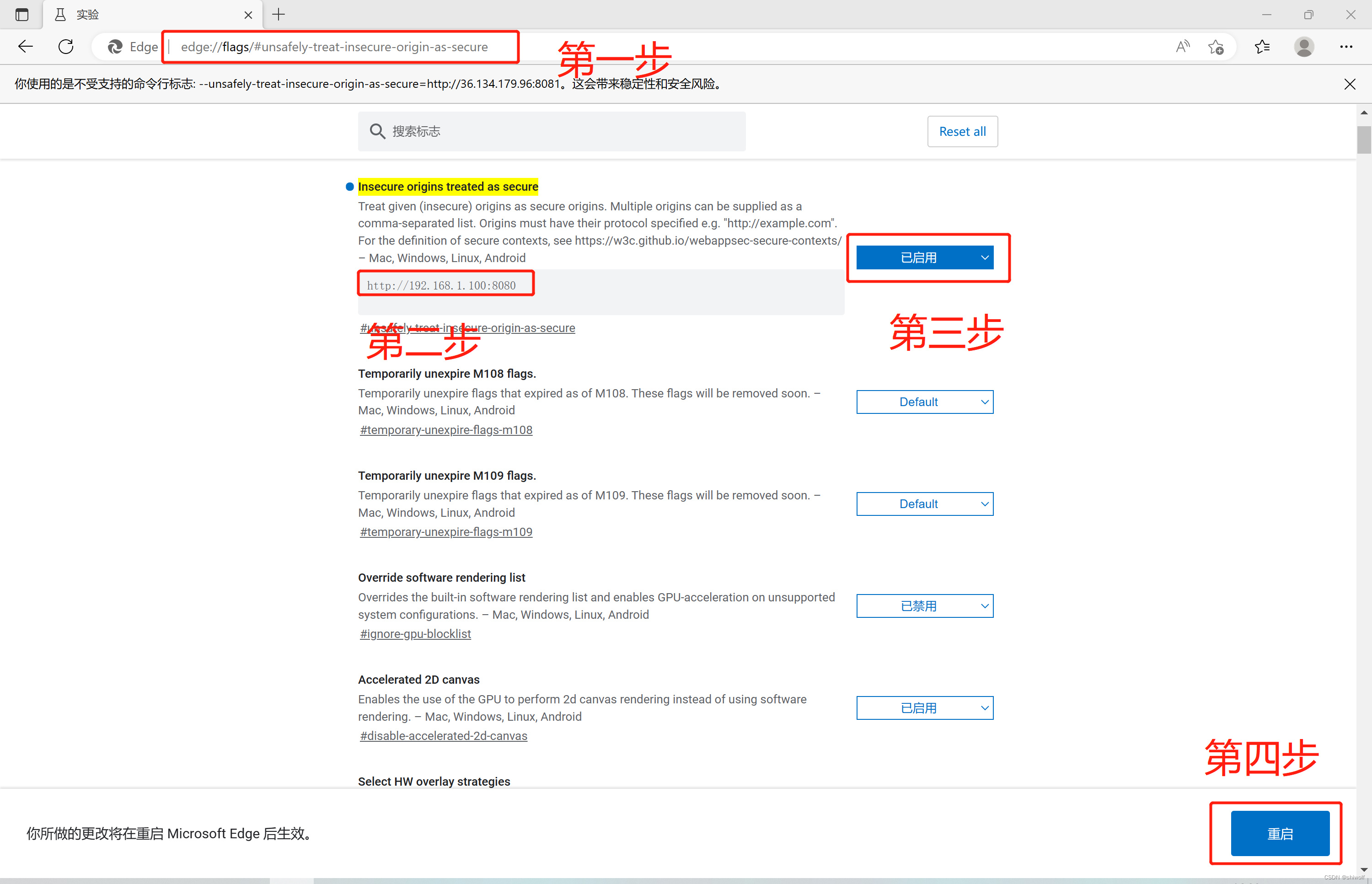1372x884 pixels.
Task: Click the Edge browser favorites/star icon
Action: 1262,46
